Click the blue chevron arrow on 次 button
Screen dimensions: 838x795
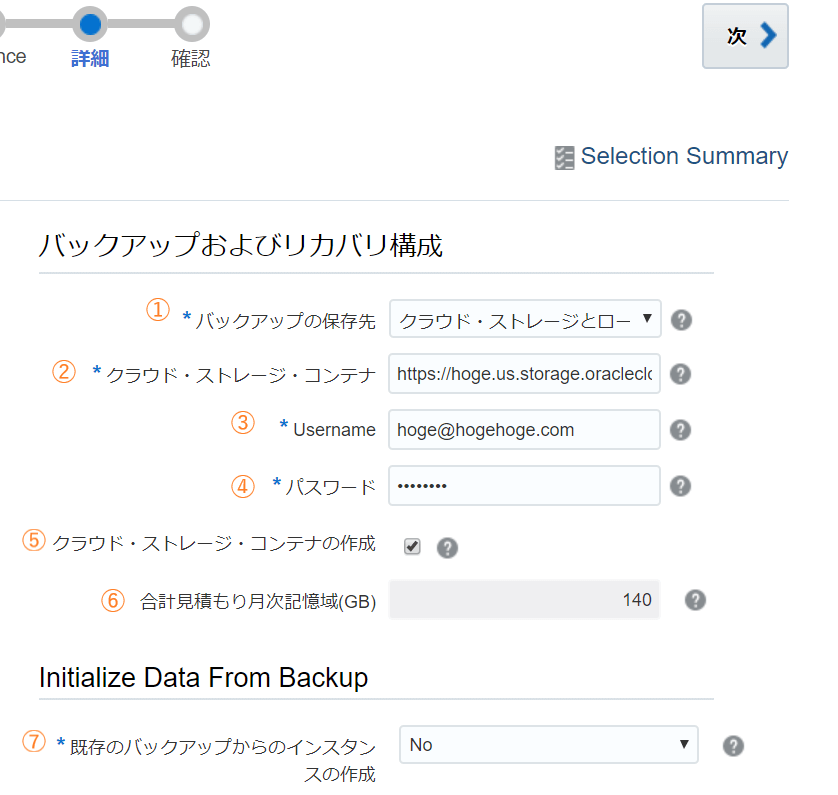click(768, 36)
